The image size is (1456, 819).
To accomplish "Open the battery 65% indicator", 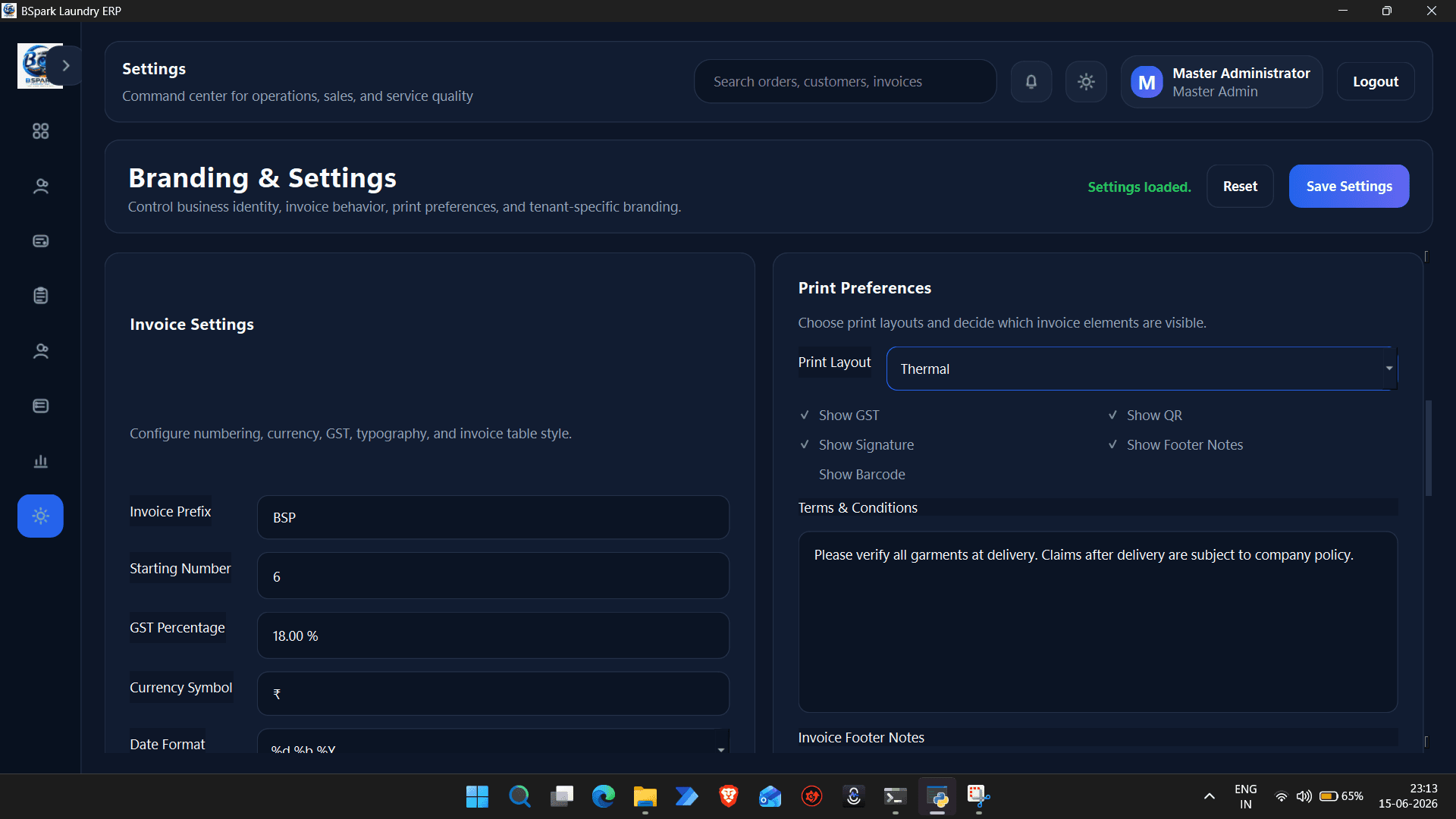I will [x=1341, y=796].
